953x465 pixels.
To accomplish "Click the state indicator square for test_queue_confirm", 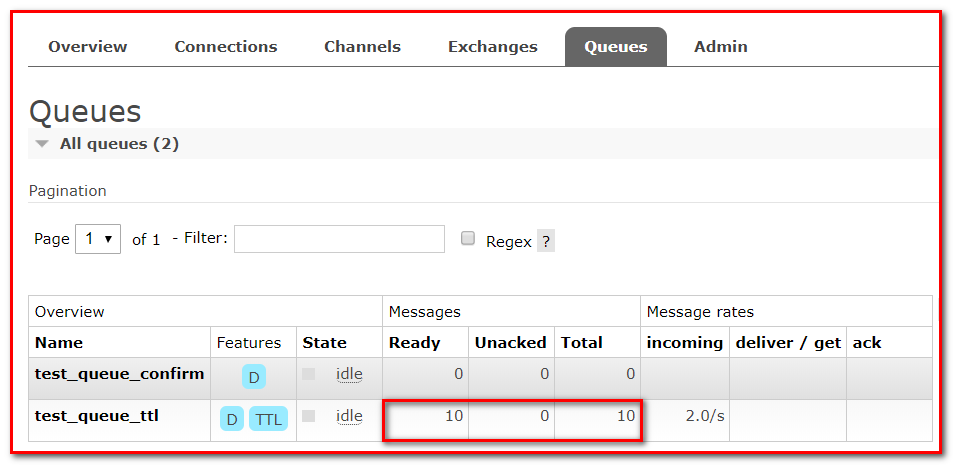I will 309,374.
